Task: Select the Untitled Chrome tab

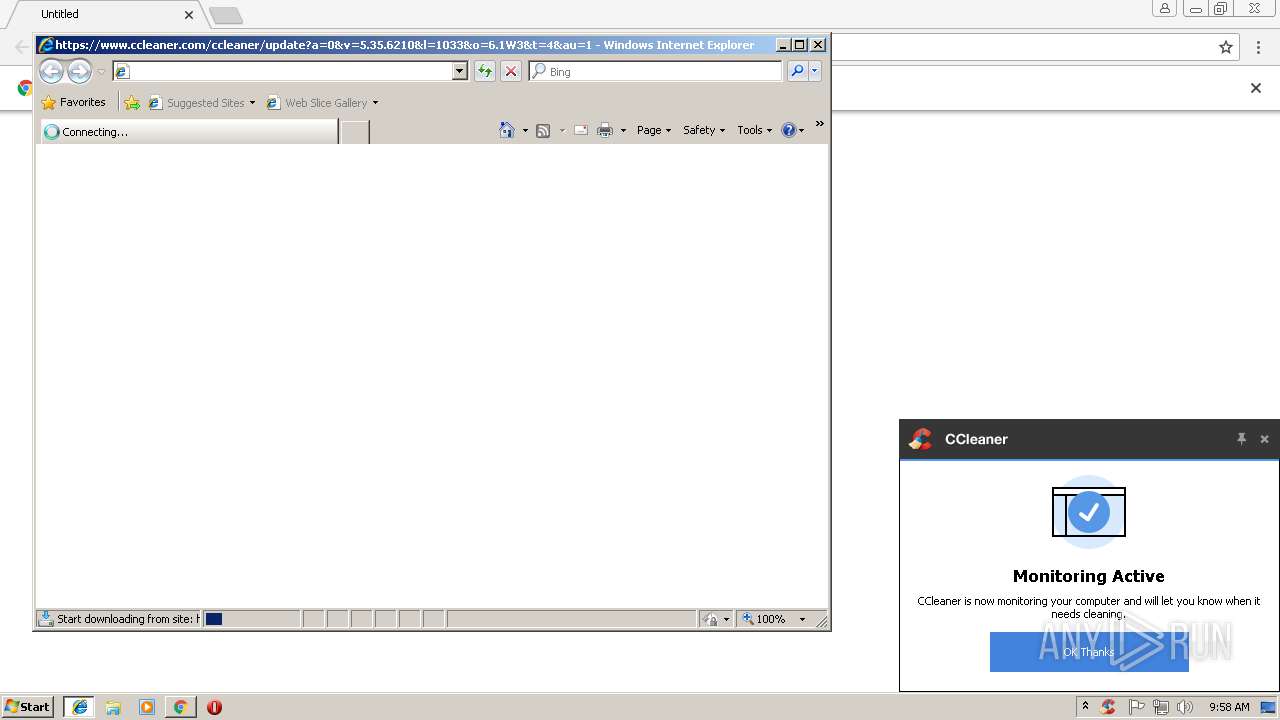Action: [105, 15]
